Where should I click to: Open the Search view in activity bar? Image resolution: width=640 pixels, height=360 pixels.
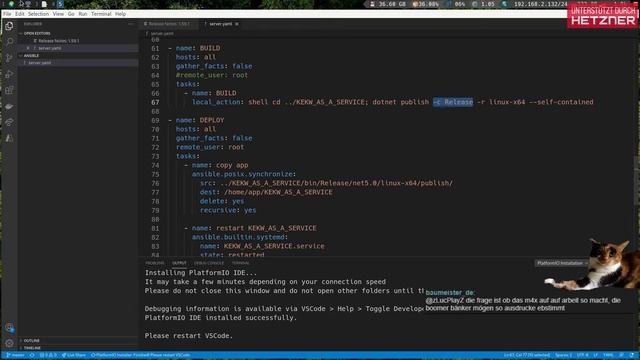pyautogui.click(x=9, y=42)
